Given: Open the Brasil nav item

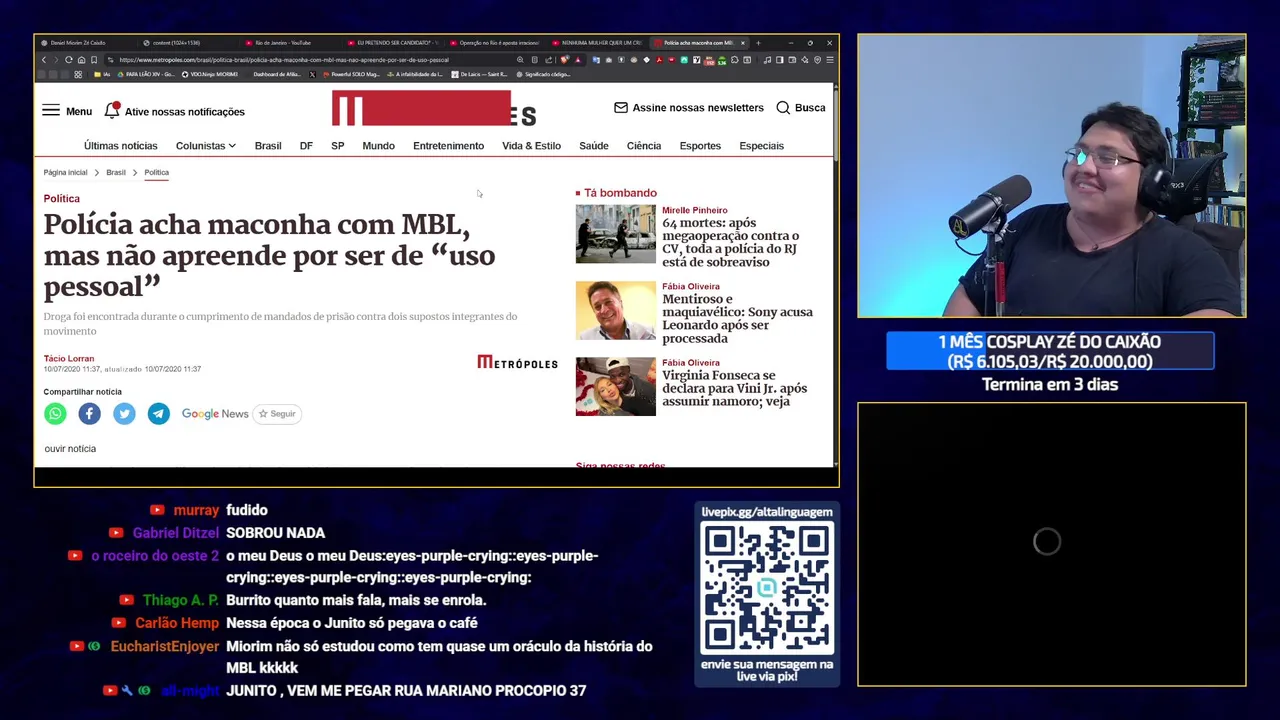Looking at the screenshot, I should tap(268, 146).
